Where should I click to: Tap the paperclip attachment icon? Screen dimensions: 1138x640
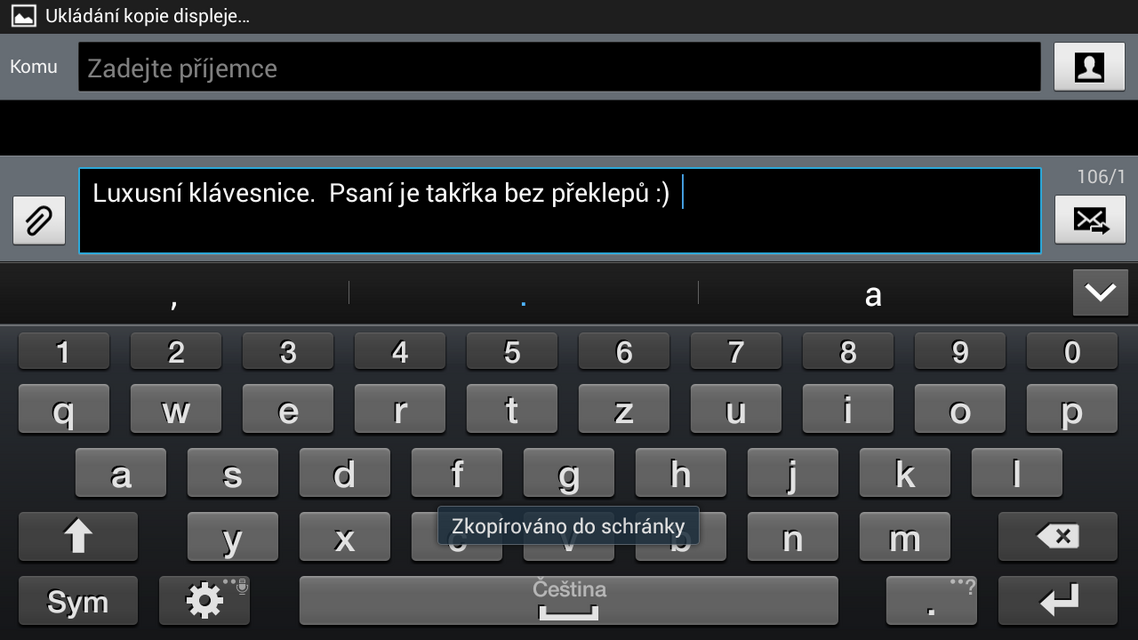pos(38,220)
